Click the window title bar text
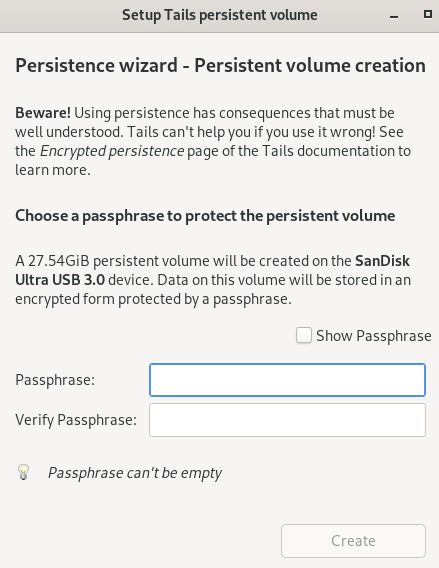Screen dimensions: 439x568 [x=220, y=15]
